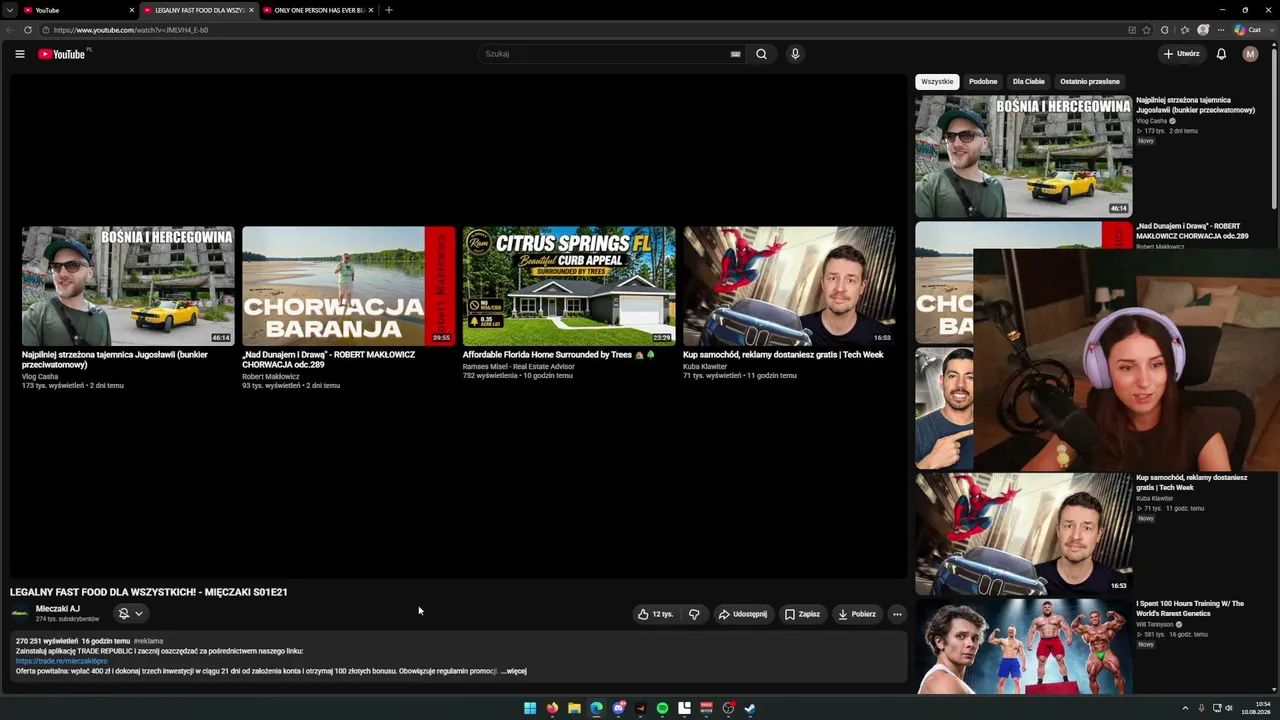Open the browser tab list chevron
The width and height of the screenshot is (1280, 720).
10,10
